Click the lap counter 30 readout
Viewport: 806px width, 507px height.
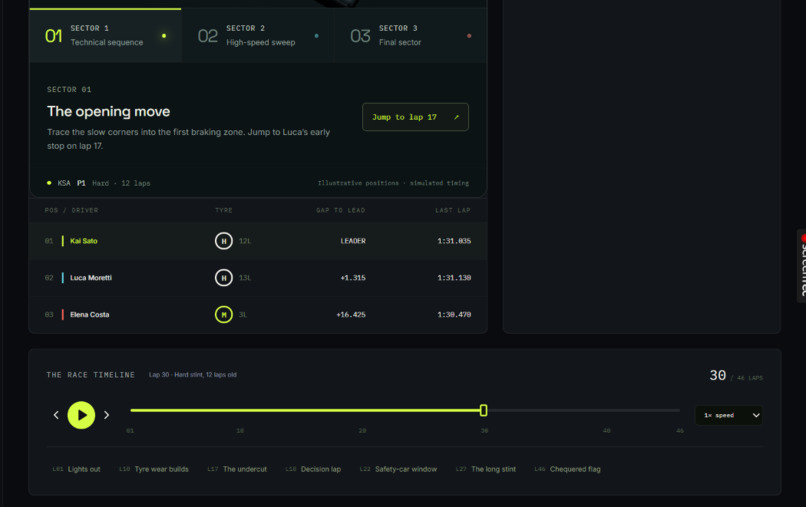(718, 375)
